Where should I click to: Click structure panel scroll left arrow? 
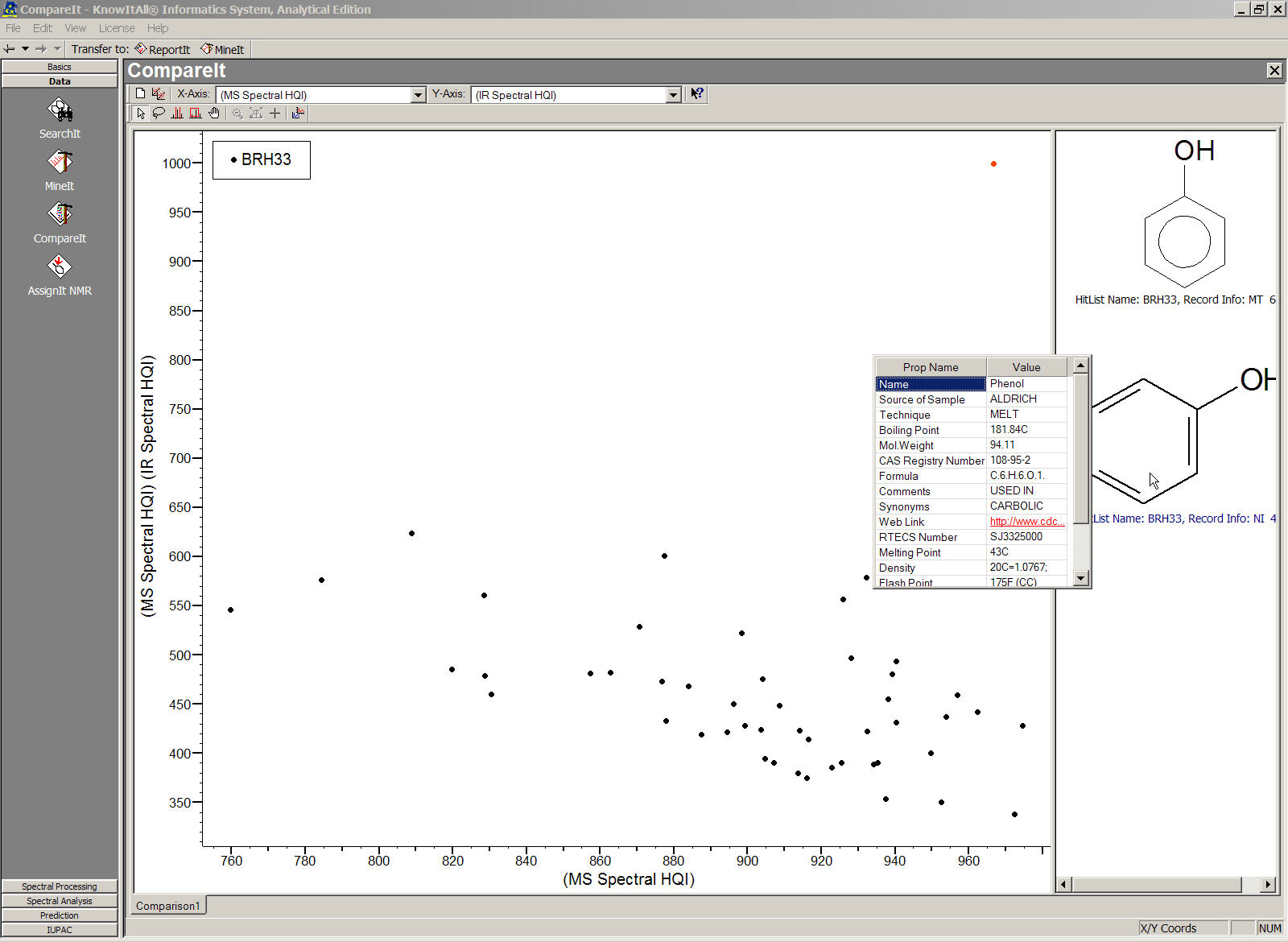coord(1063,885)
